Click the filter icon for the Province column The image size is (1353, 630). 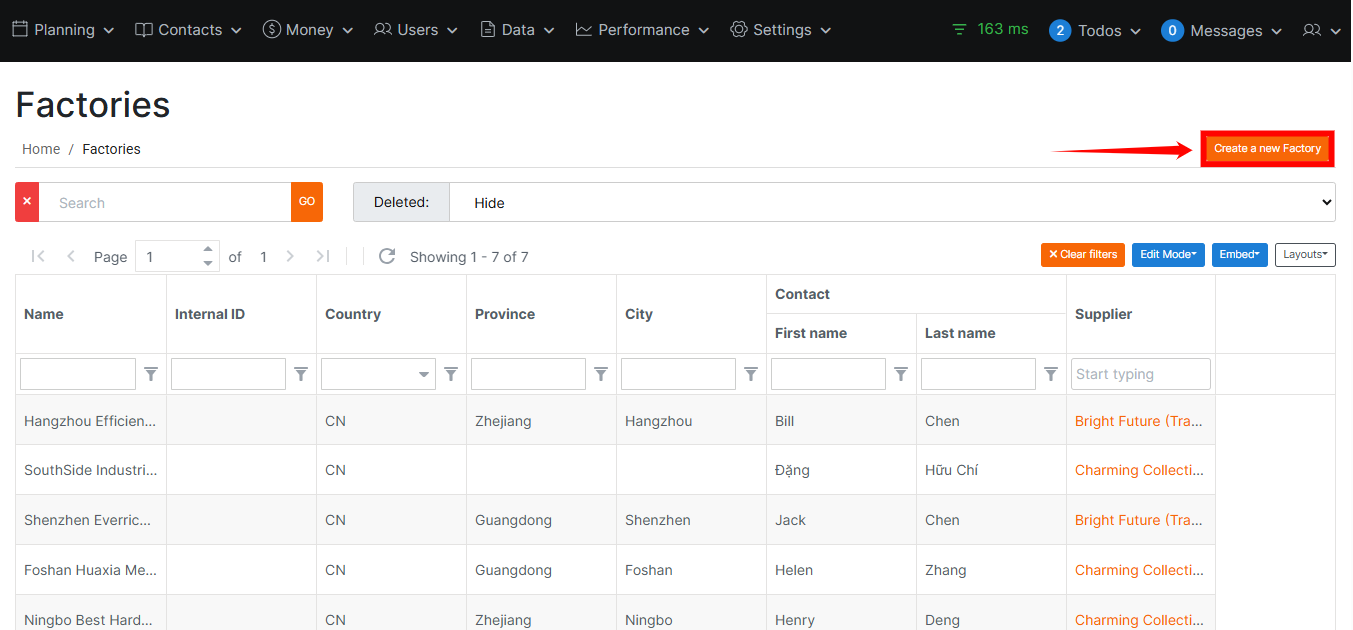601,374
